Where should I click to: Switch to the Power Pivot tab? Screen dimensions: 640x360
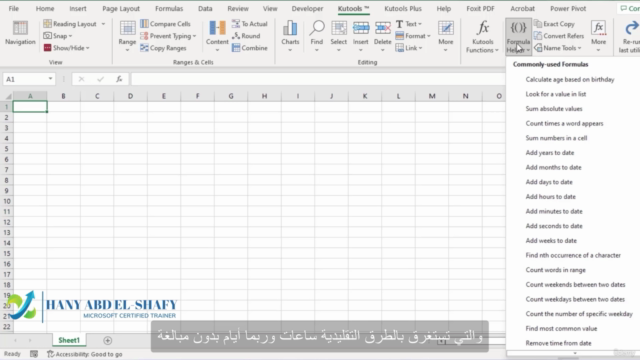pyautogui.click(x=568, y=9)
